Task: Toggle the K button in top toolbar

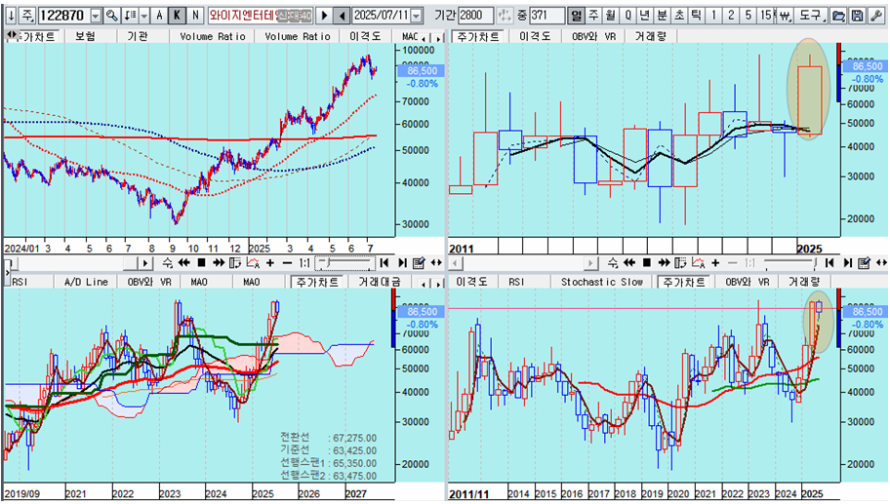Action: point(177,16)
